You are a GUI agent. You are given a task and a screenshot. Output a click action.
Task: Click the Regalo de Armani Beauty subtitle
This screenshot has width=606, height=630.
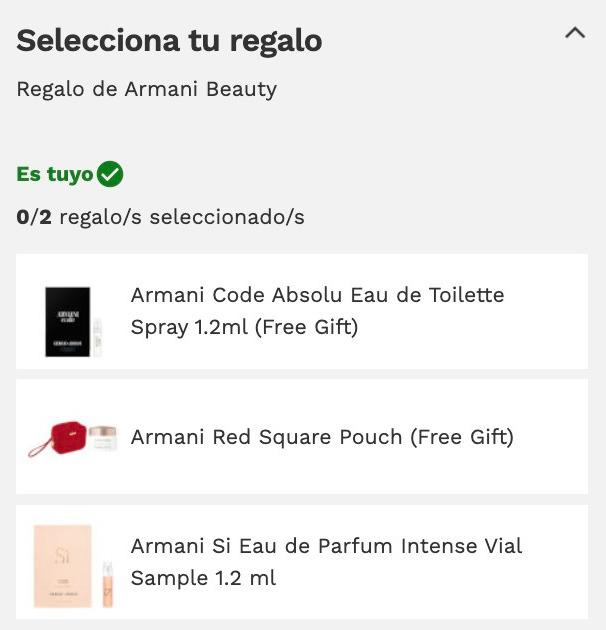[x=147, y=89]
